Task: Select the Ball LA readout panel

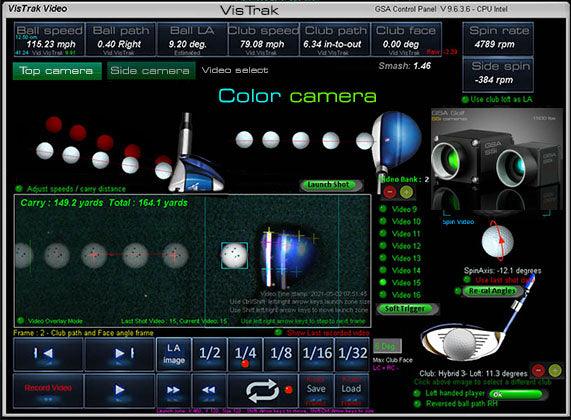Action: (x=192, y=39)
